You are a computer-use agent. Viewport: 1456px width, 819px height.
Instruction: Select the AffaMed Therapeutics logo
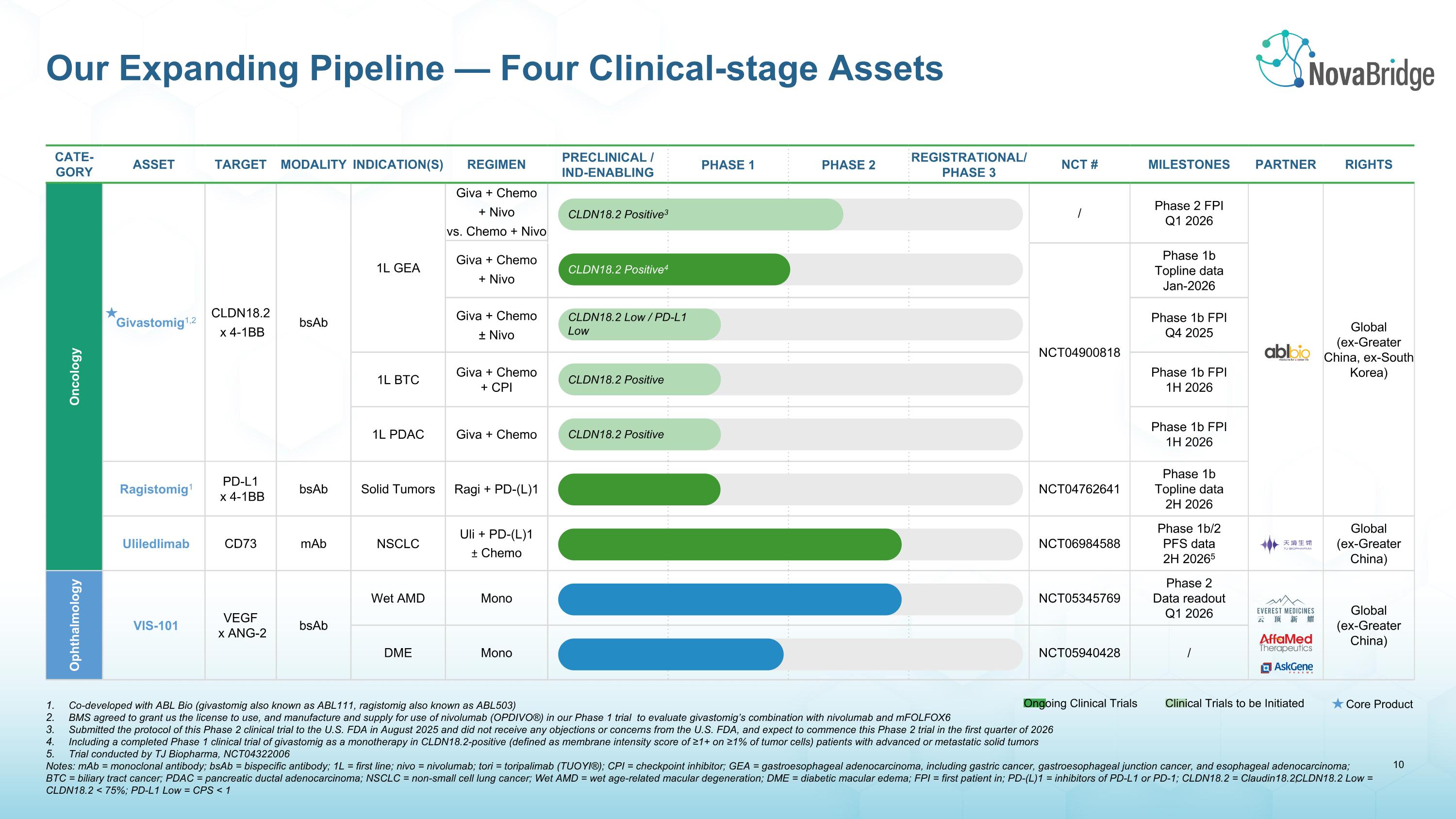(1285, 643)
